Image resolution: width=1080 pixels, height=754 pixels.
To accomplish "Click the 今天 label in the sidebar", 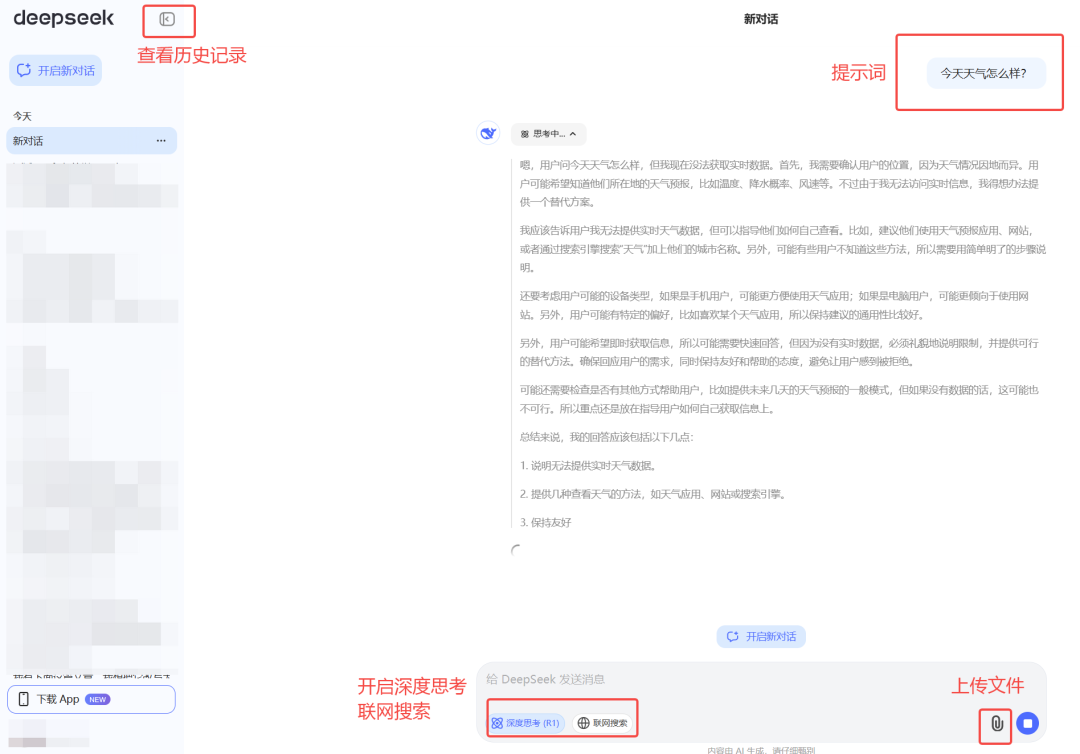I will tap(22, 116).
